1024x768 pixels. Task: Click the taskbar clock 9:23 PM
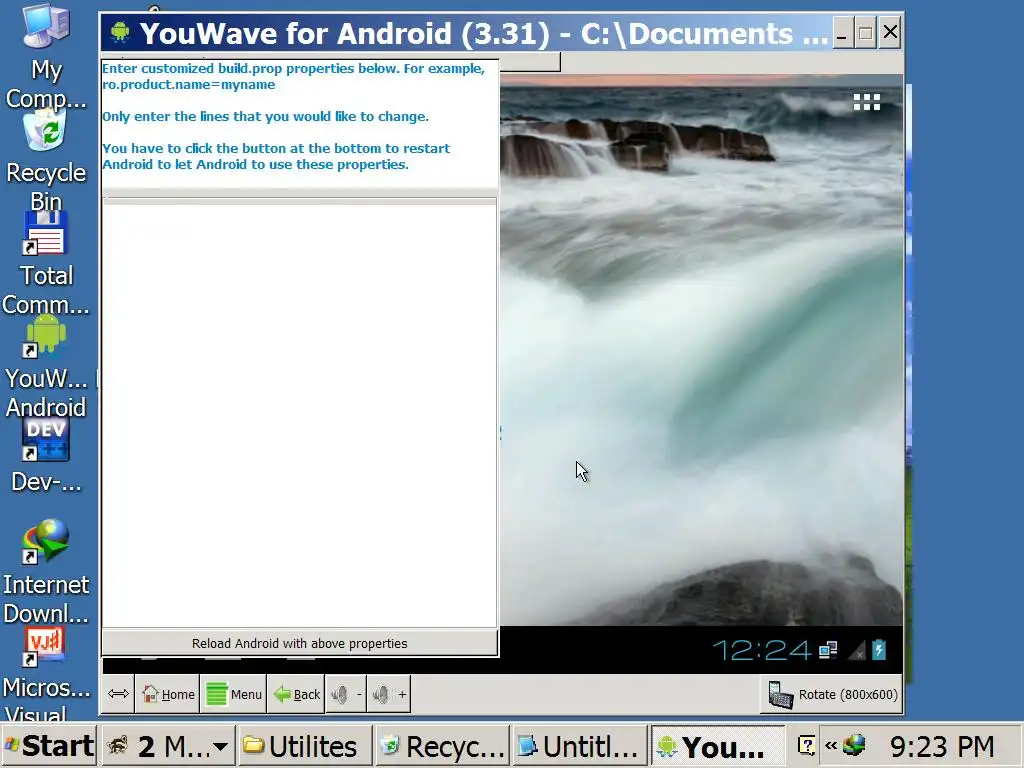tap(942, 746)
